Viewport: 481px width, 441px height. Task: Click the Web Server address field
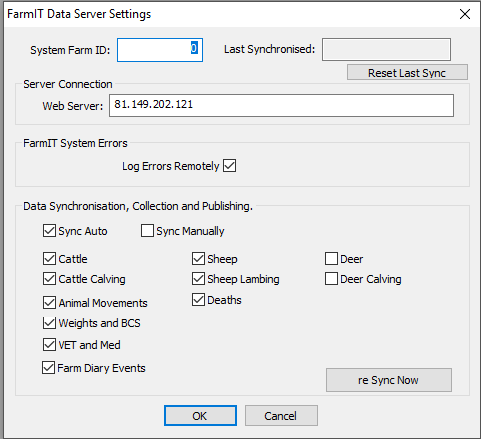coord(281,105)
